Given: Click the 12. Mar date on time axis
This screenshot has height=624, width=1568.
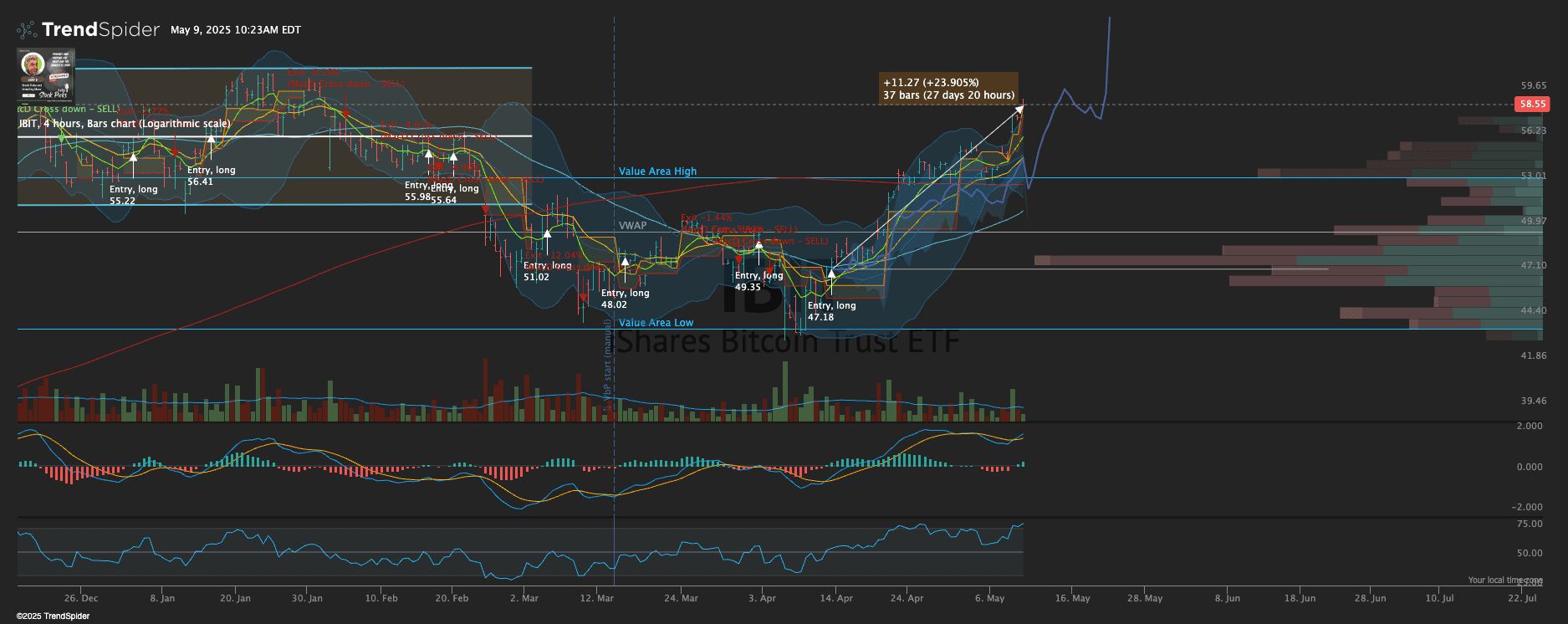Looking at the screenshot, I should 596,598.
